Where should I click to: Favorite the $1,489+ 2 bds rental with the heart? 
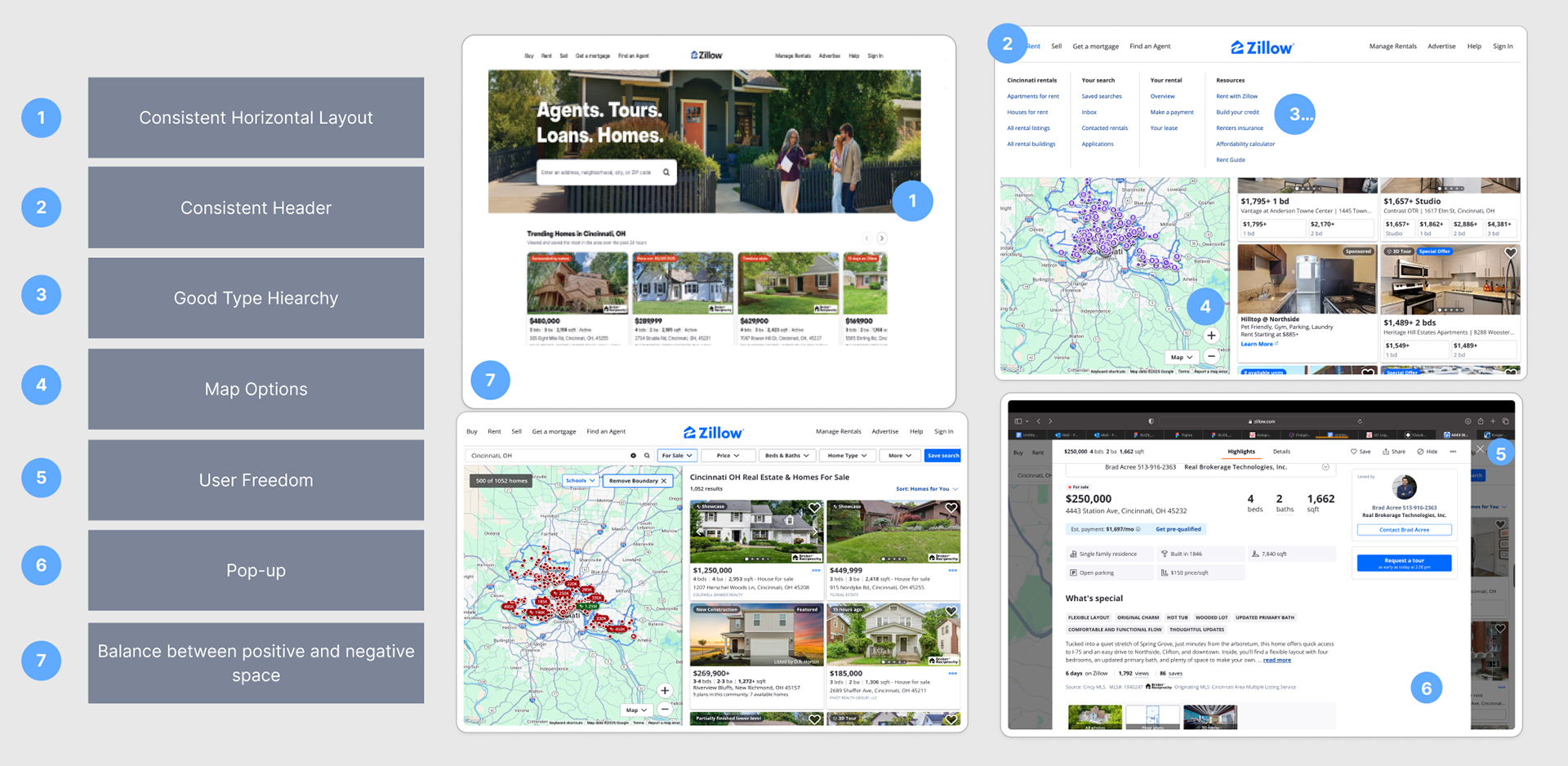(1511, 253)
